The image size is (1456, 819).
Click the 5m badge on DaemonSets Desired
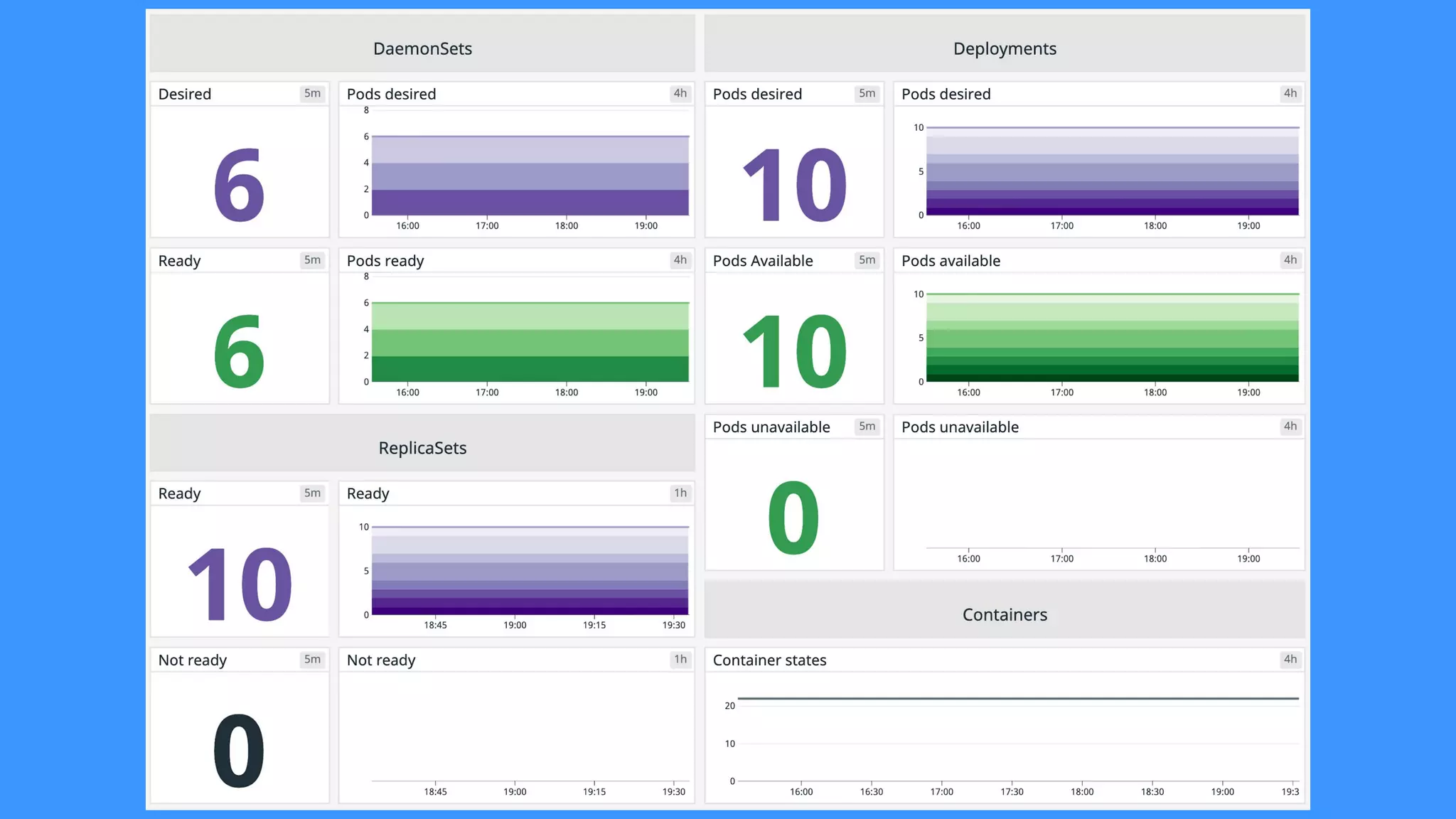[x=312, y=93]
